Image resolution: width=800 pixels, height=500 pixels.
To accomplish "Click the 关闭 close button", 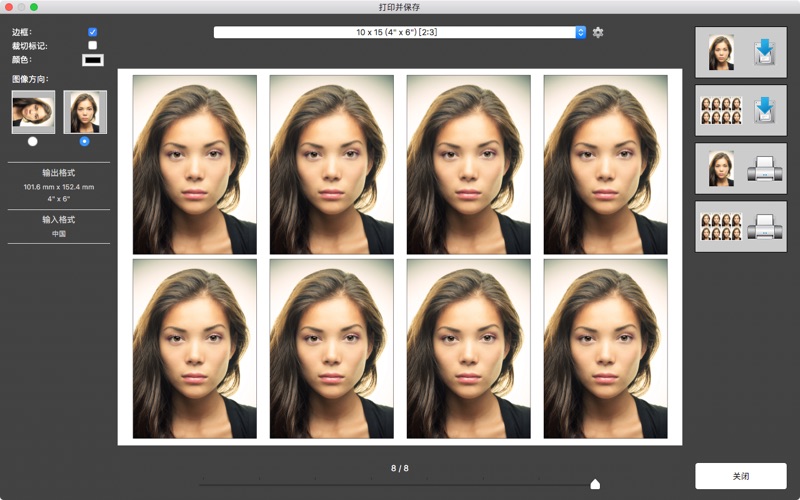I will coord(740,476).
